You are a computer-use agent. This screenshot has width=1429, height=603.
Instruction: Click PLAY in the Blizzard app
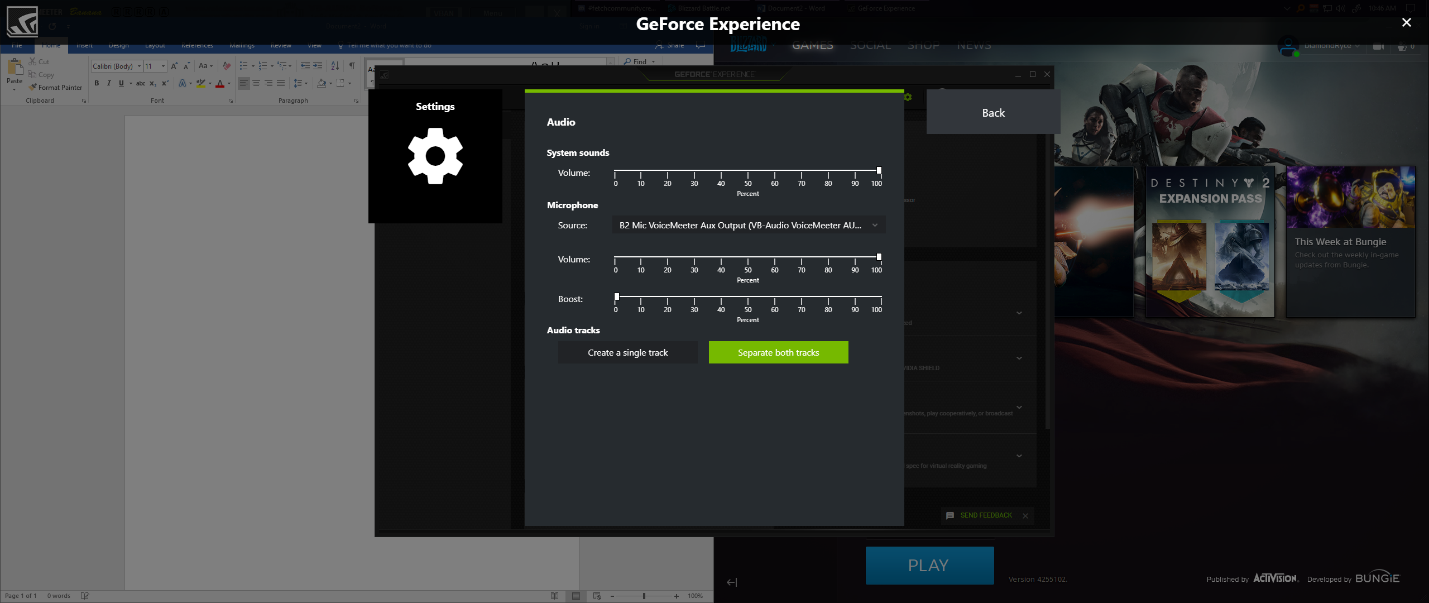(x=929, y=565)
